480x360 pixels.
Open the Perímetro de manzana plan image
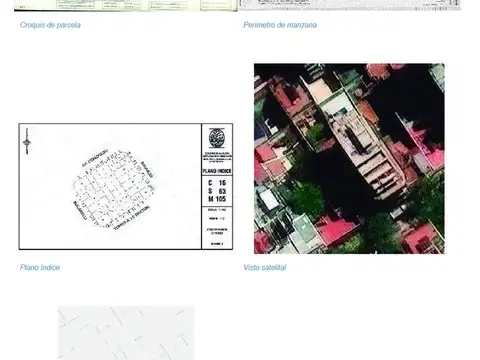point(349,5)
